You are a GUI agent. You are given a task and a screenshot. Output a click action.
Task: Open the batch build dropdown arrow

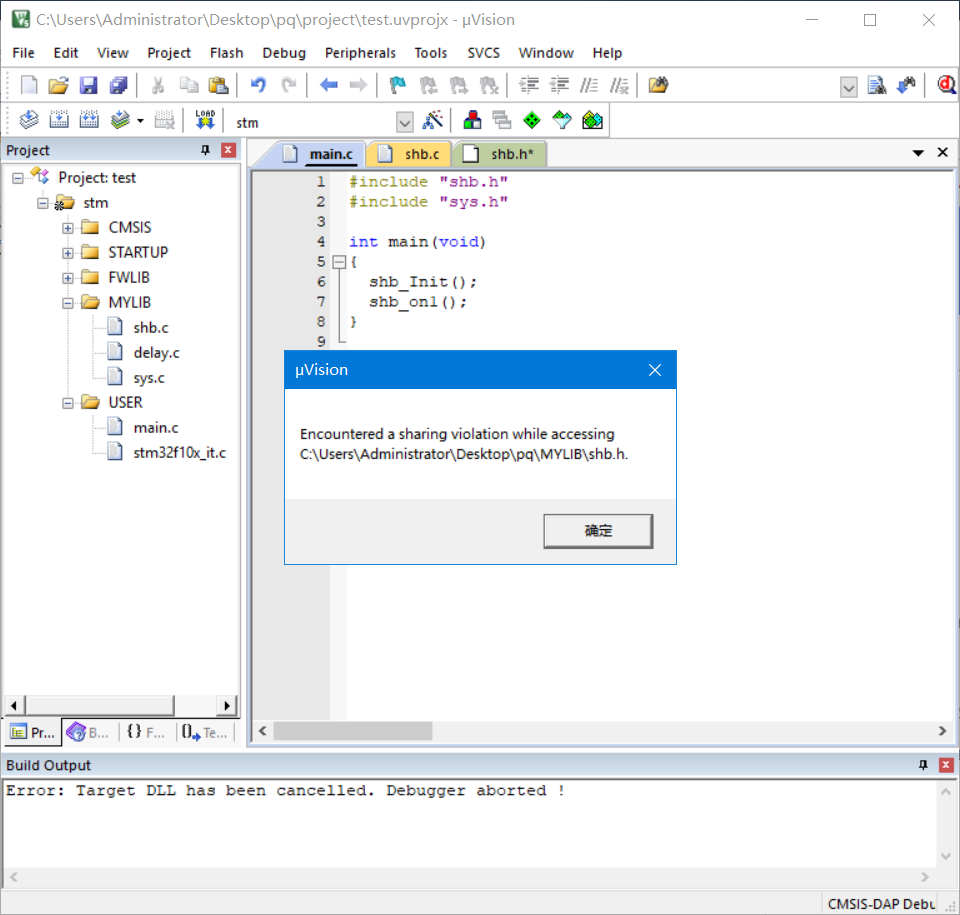140,121
